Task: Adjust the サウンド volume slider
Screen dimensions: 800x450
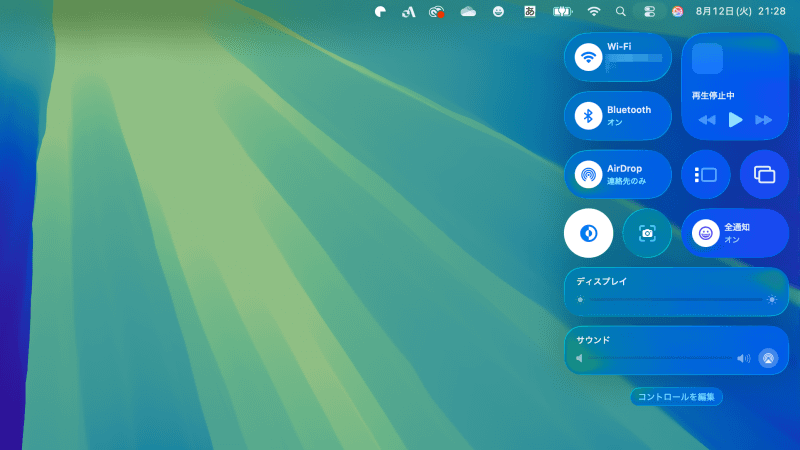Action: tap(659, 359)
